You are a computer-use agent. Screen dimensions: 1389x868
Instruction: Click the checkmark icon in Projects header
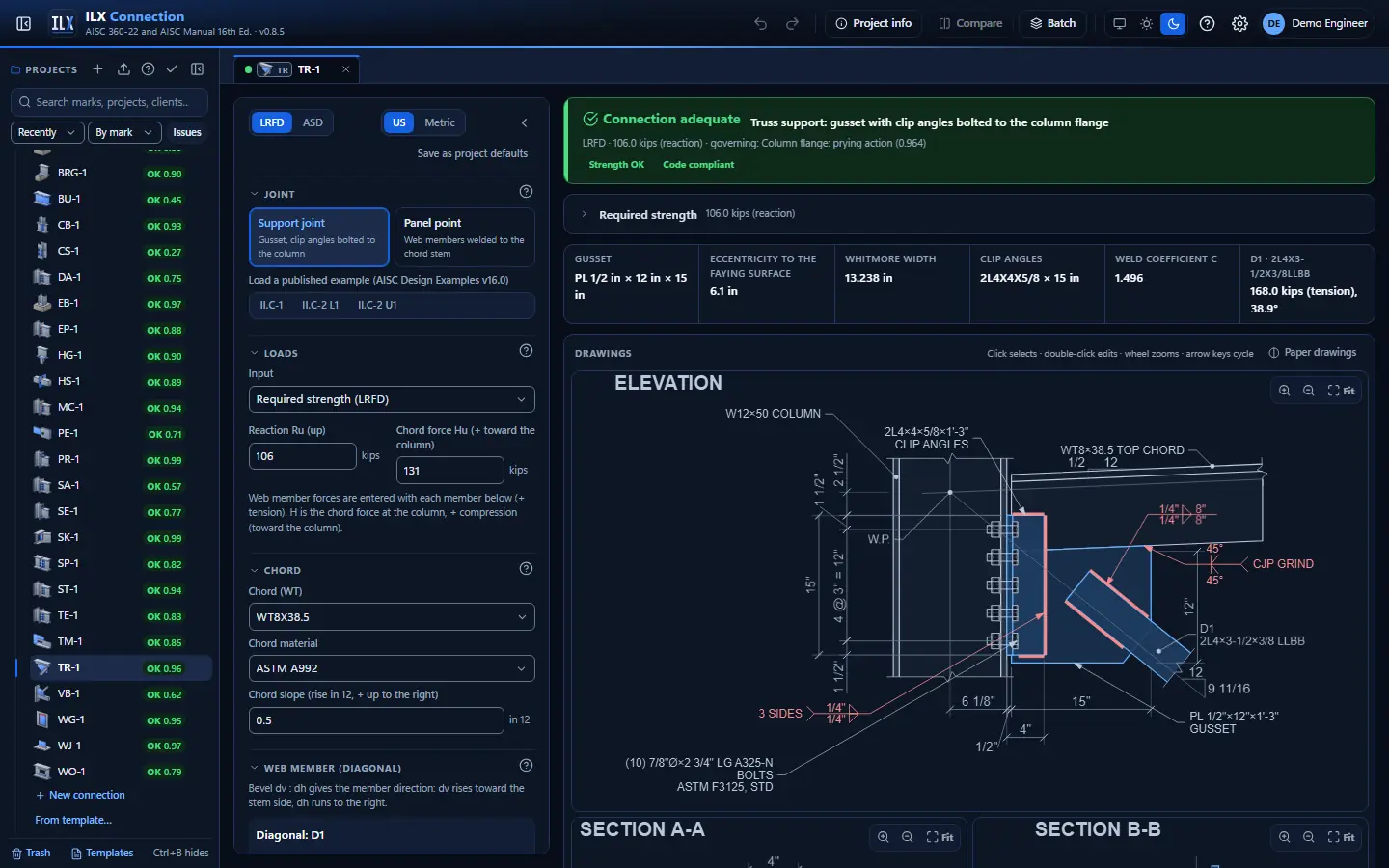(172, 69)
